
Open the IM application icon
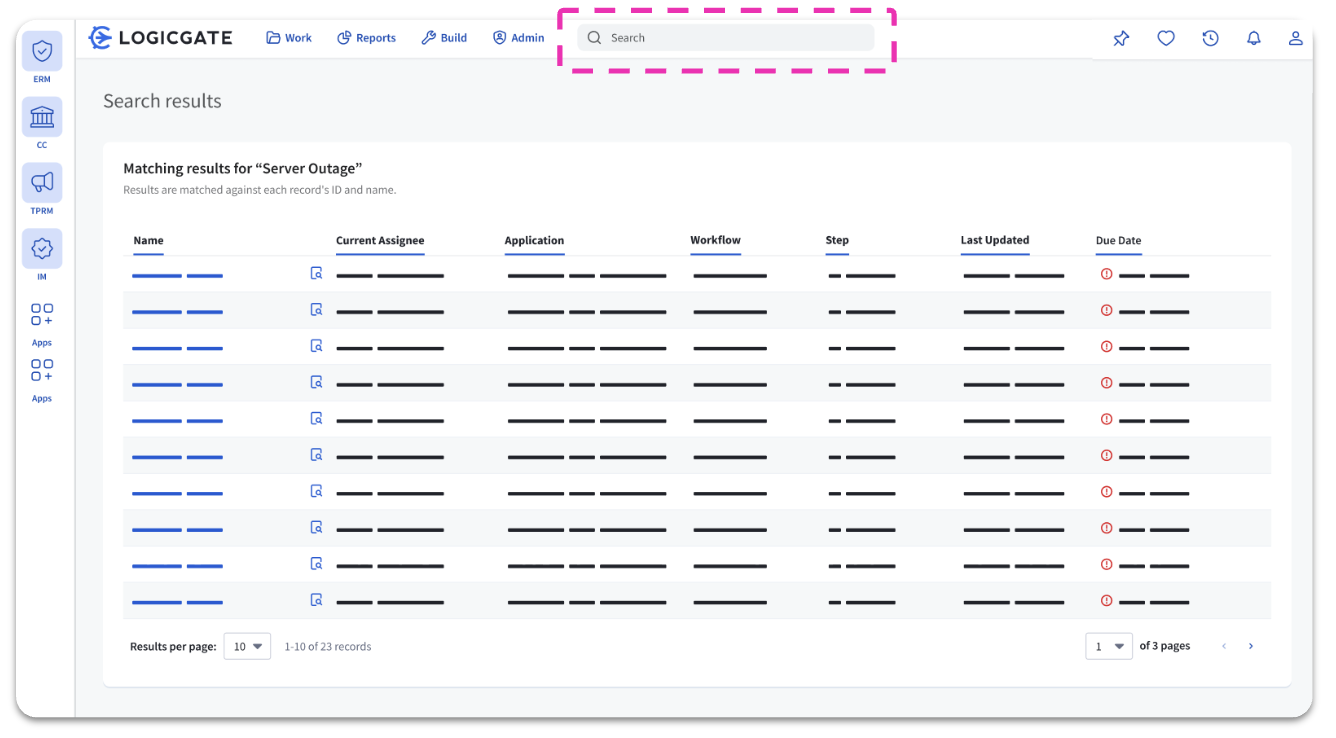(x=42, y=249)
